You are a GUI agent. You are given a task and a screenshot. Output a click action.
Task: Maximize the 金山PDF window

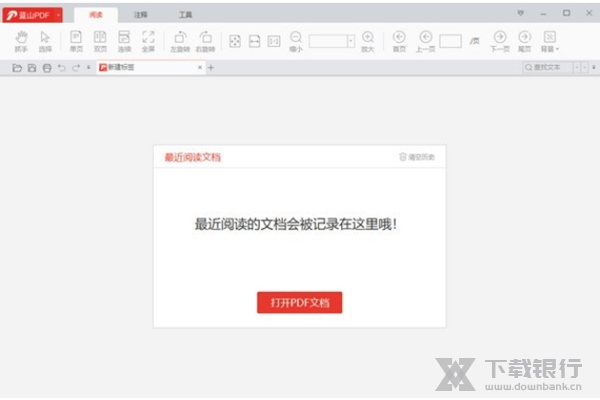tap(566, 13)
